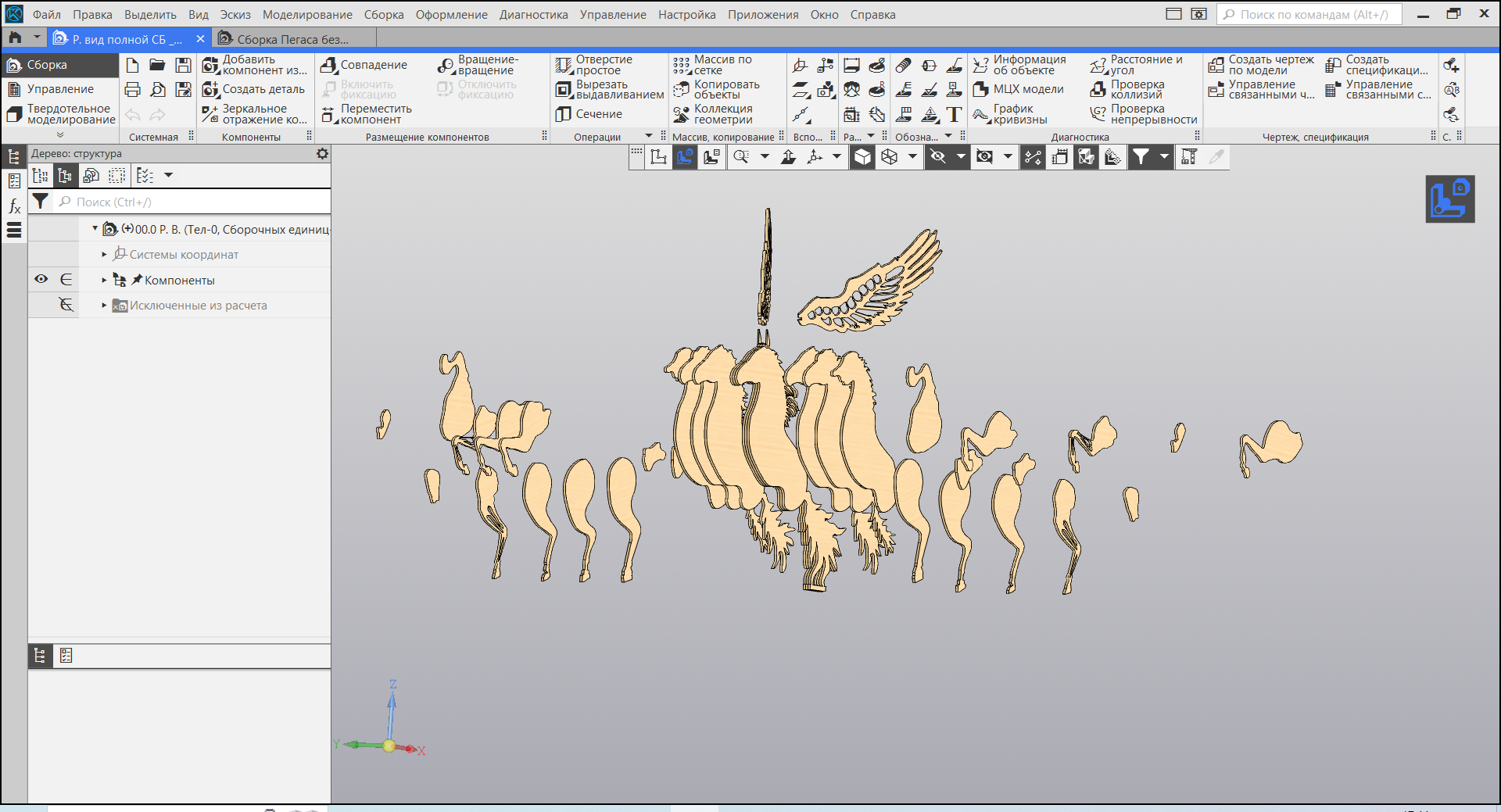The height and width of the screenshot is (812, 1501).
Task: Click the Mirror components icon
Action: 210,114
